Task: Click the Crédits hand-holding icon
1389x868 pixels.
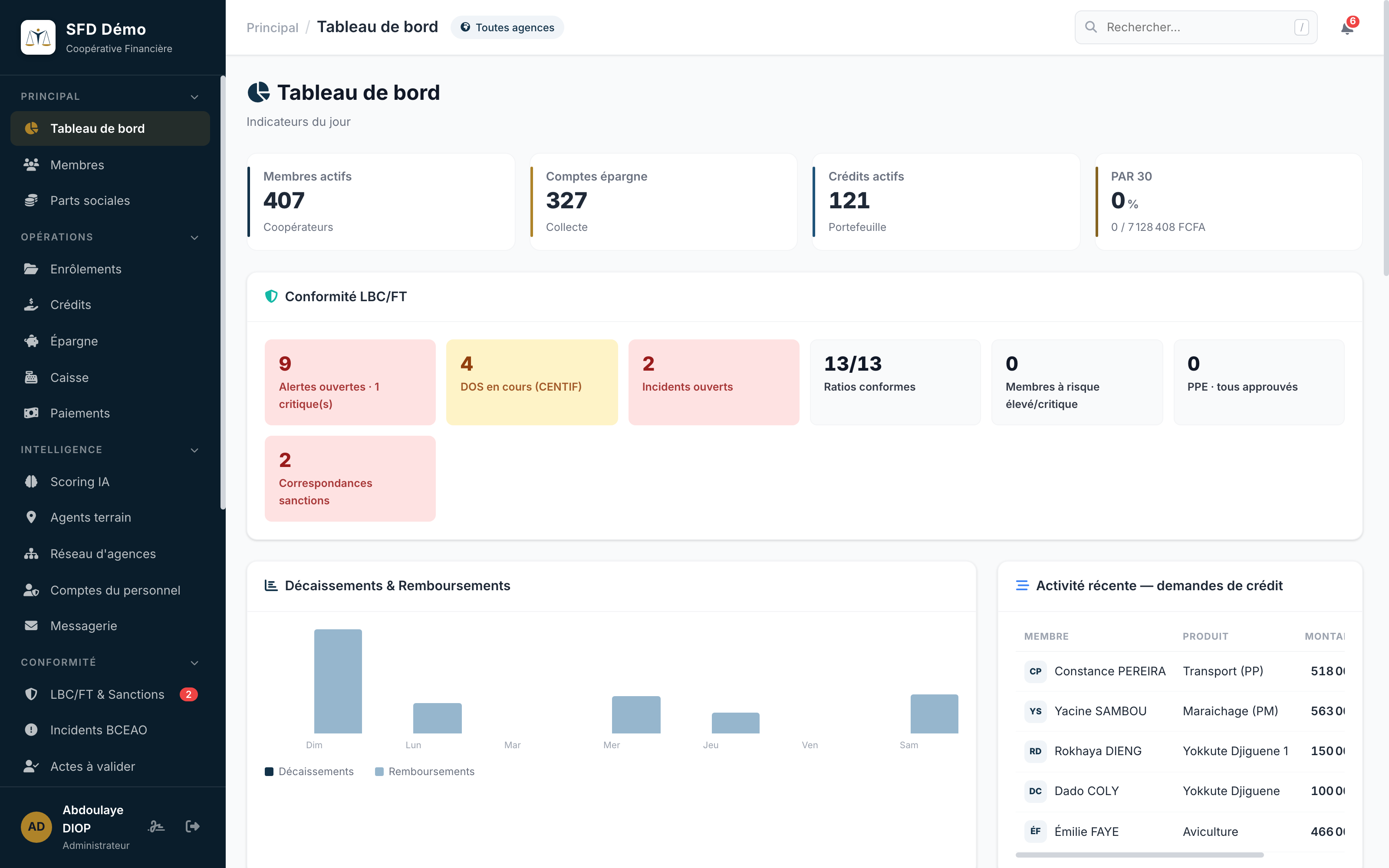Action: pyautogui.click(x=31, y=305)
